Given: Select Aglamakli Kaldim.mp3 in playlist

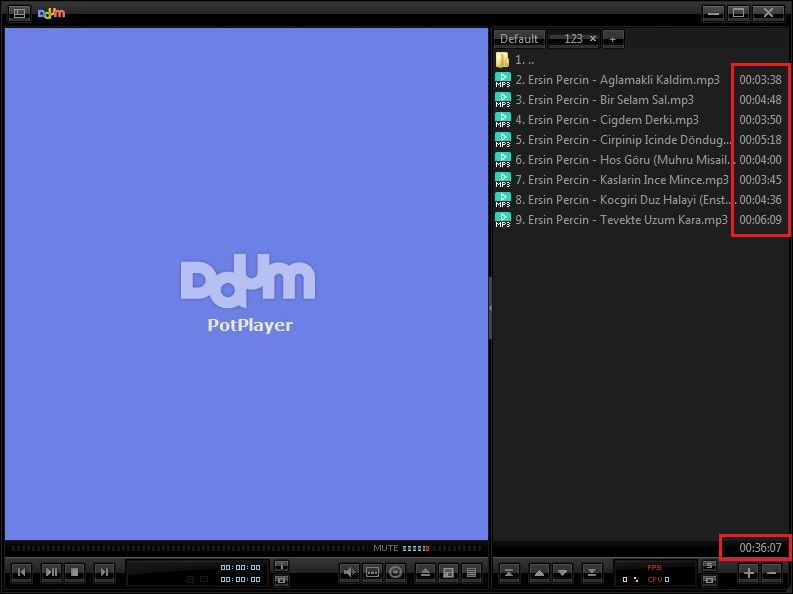Looking at the screenshot, I should (x=639, y=80).
